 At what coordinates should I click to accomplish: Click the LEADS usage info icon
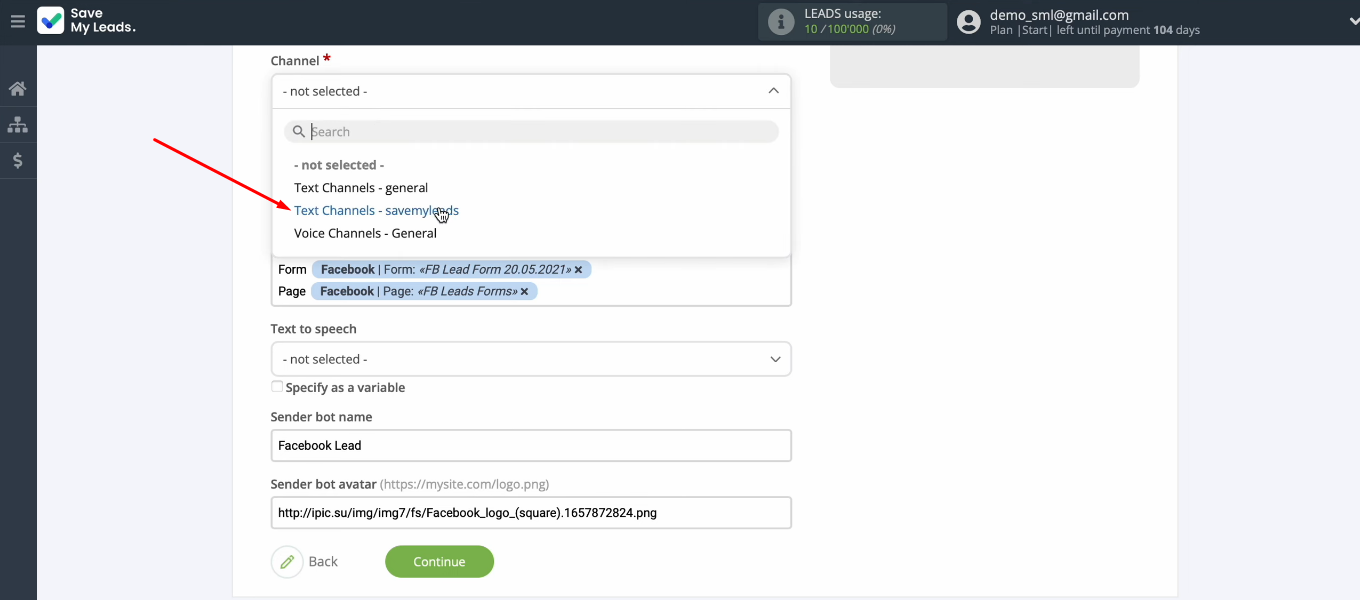[x=780, y=21]
